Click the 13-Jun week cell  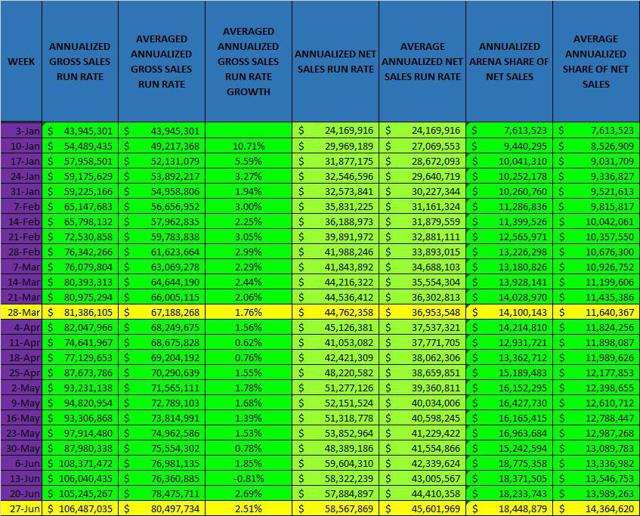coord(21,478)
